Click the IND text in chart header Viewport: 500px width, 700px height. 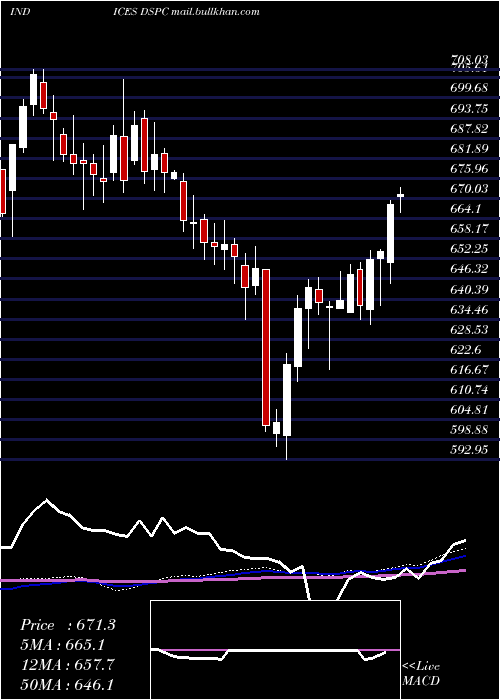[x=20, y=11]
